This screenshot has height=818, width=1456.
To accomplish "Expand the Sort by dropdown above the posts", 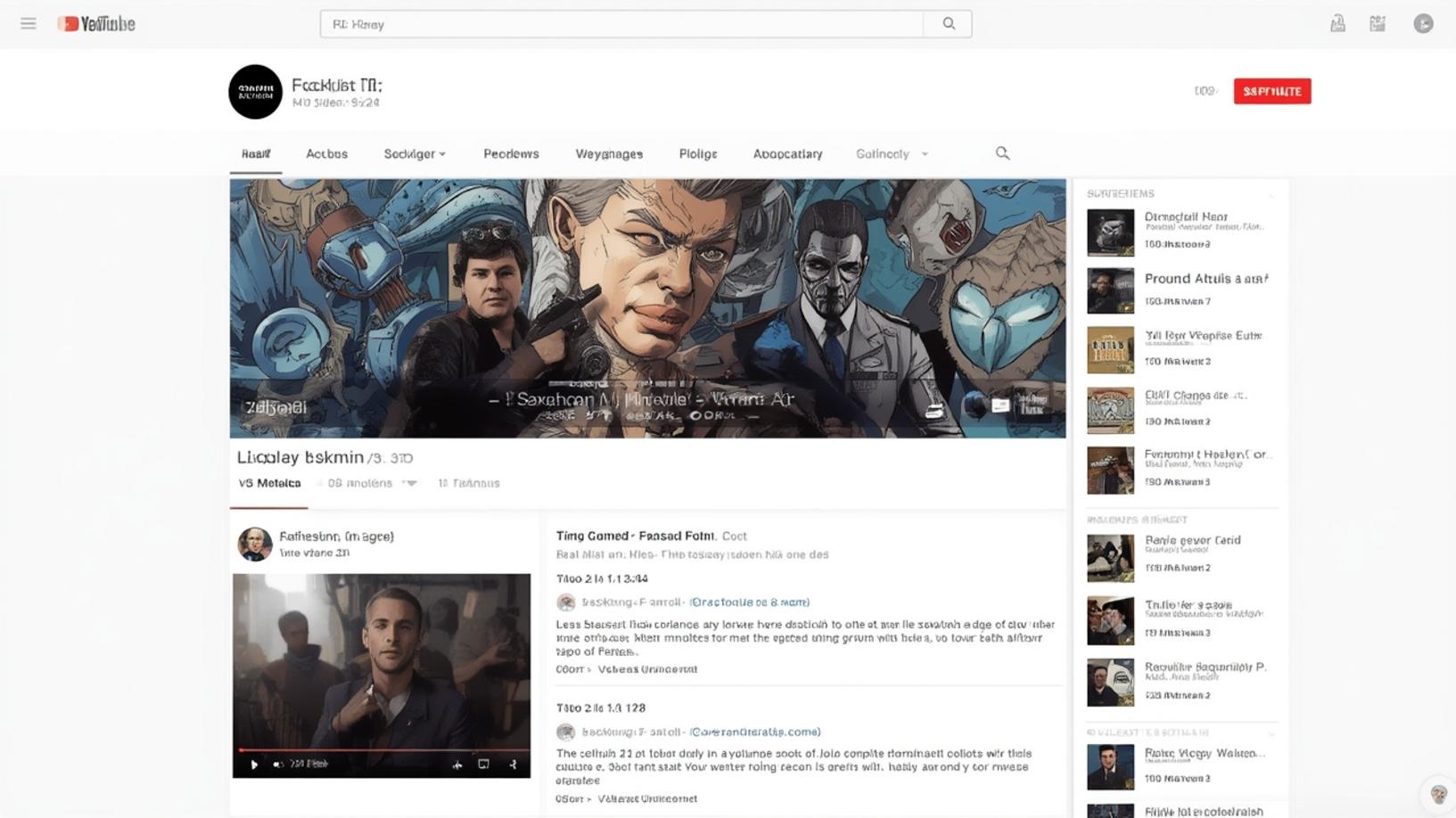I will pos(411,483).
